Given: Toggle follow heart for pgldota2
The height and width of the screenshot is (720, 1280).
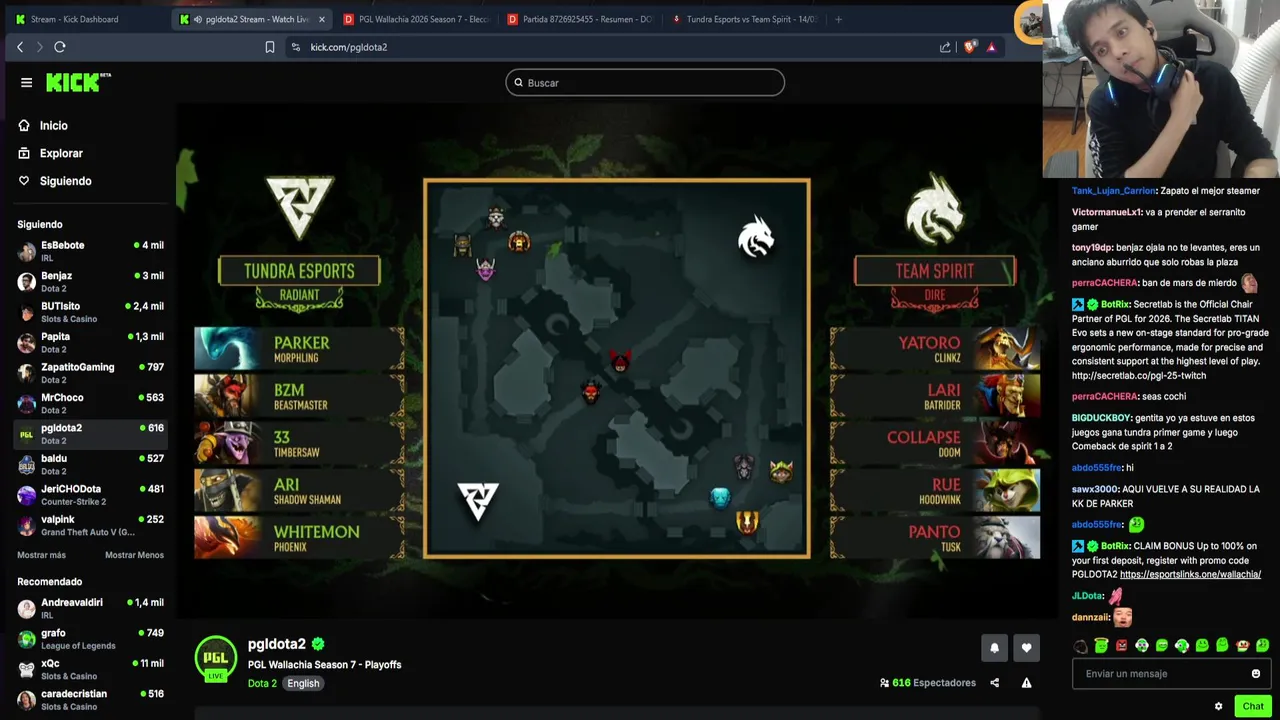Looking at the screenshot, I should click(1026, 648).
